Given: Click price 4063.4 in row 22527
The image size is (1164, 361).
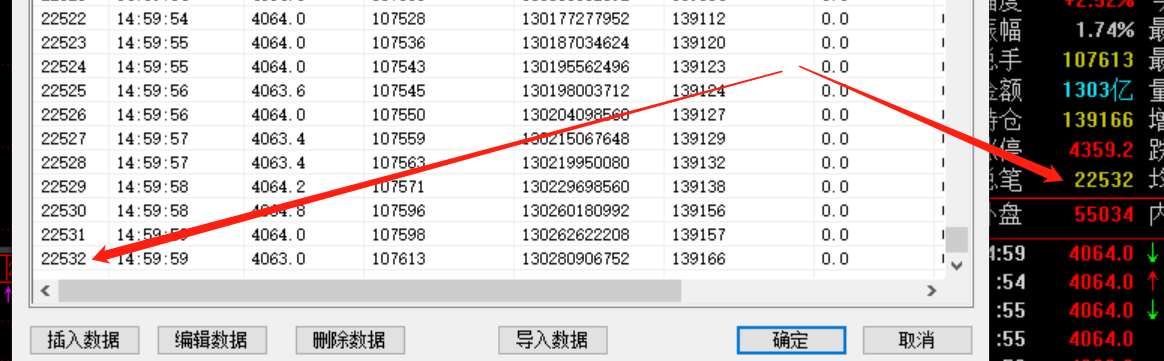Looking at the screenshot, I should point(278,138).
